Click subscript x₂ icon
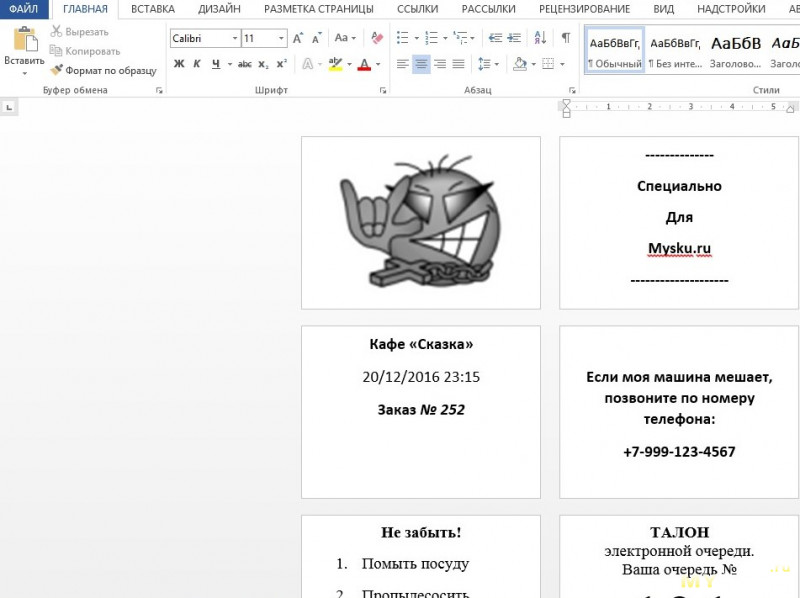The width and height of the screenshot is (800, 598). pos(263,64)
